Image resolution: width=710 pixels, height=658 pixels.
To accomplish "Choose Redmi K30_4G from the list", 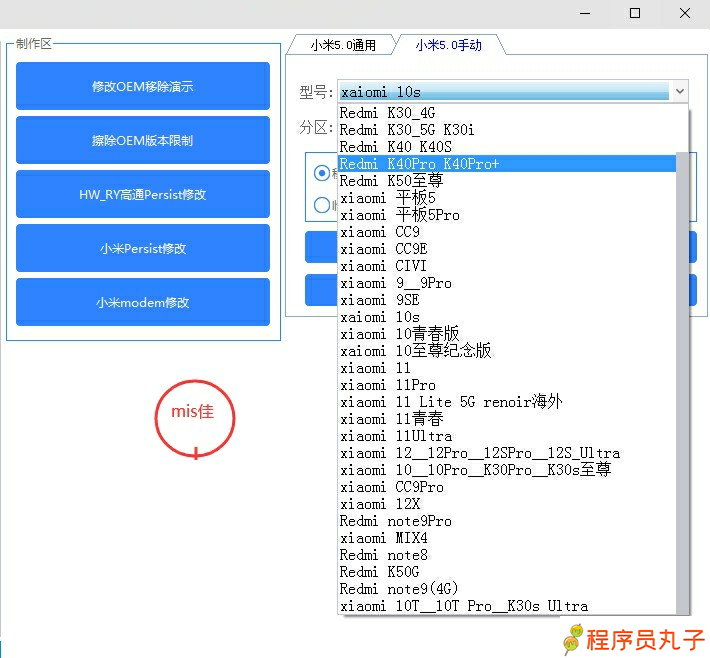I will click(x=507, y=113).
